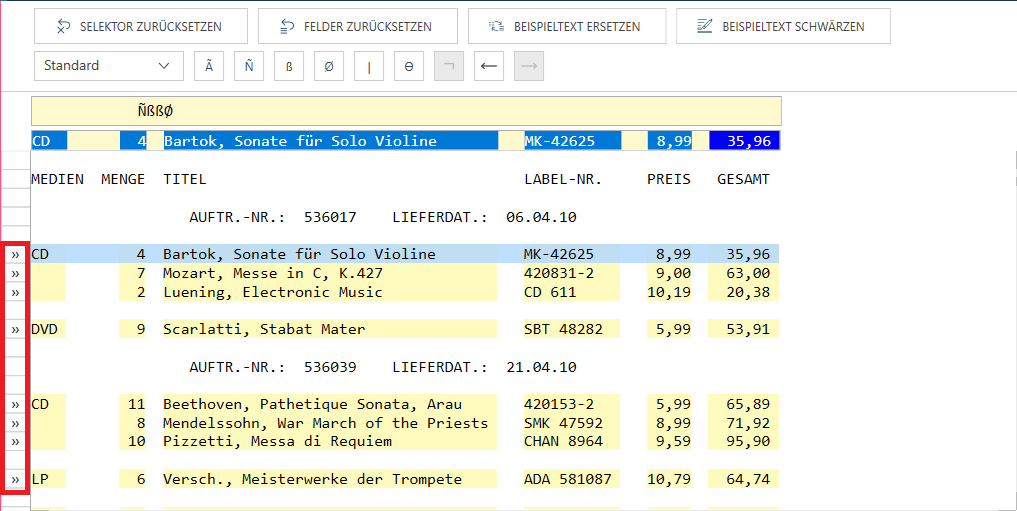Click the selector field containing ÑßßØ
The width and height of the screenshot is (1017, 511).
pos(405,111)
